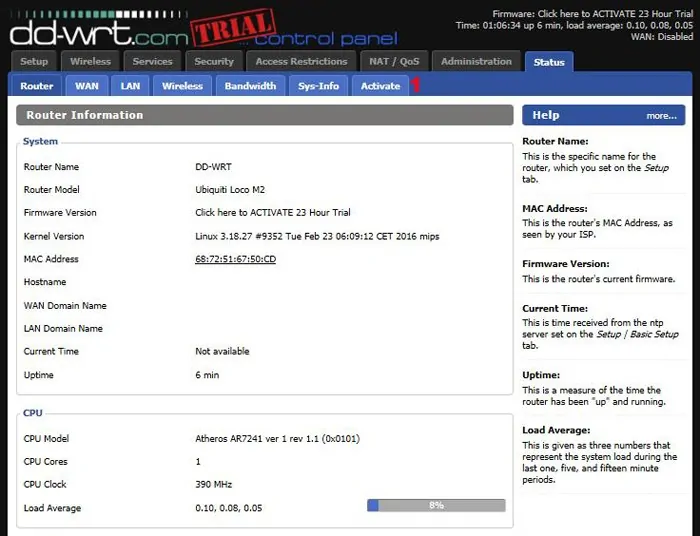Select the Status main tab
The image size is (700, 536).
tap(549, 62)
